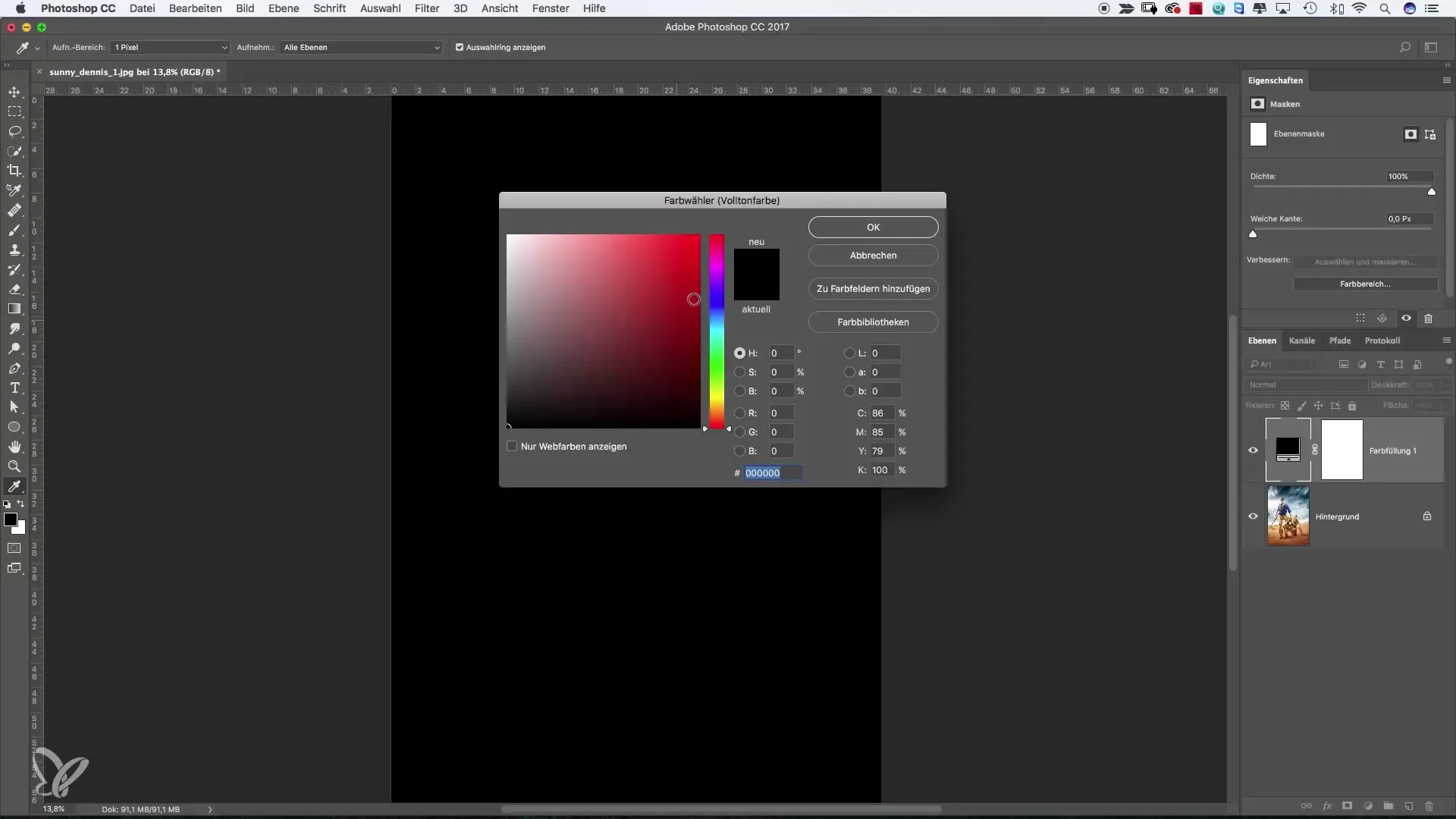Select the Healing Brush tool

click(14, 210)
